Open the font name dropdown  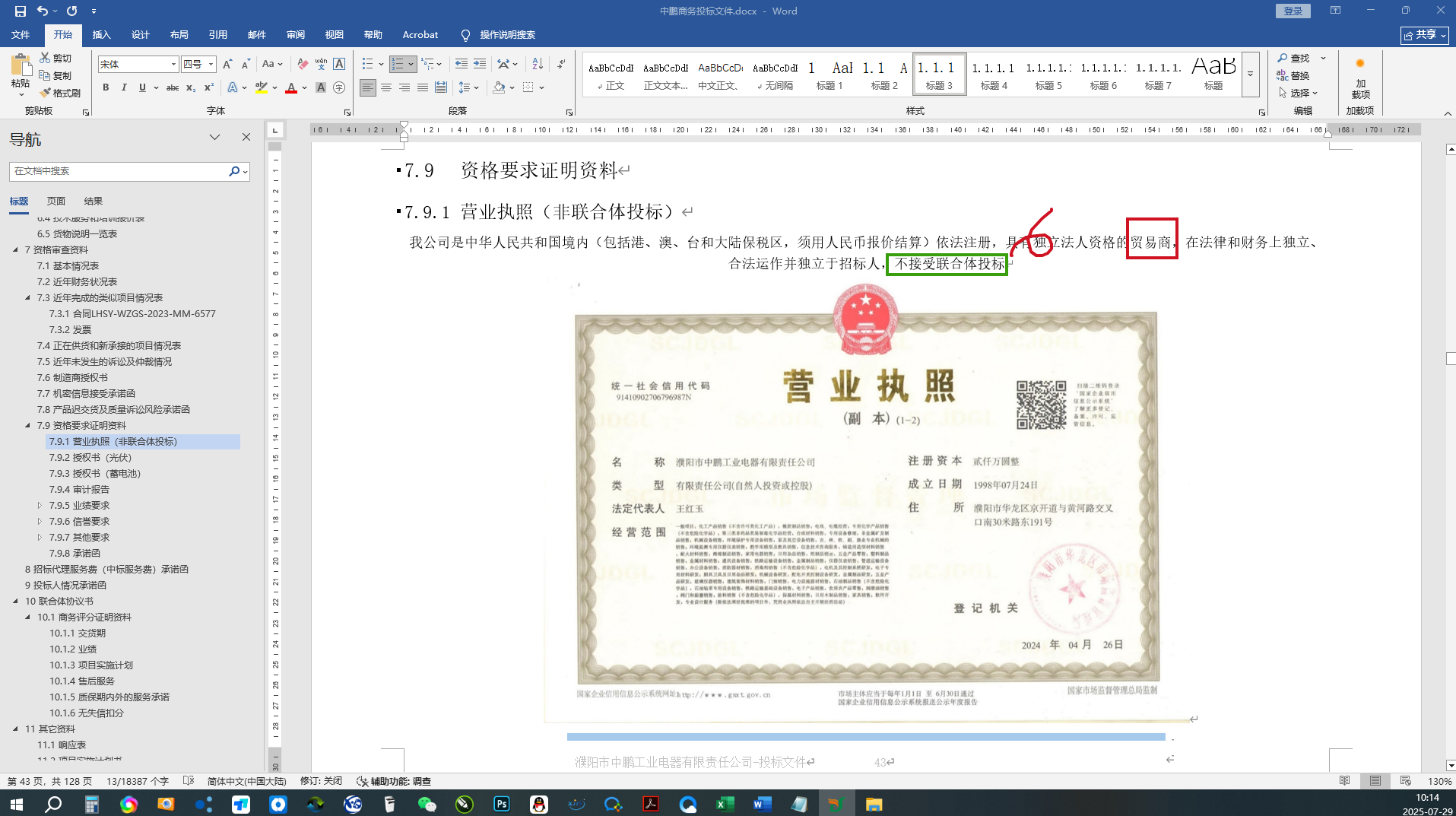coord(173,65)
